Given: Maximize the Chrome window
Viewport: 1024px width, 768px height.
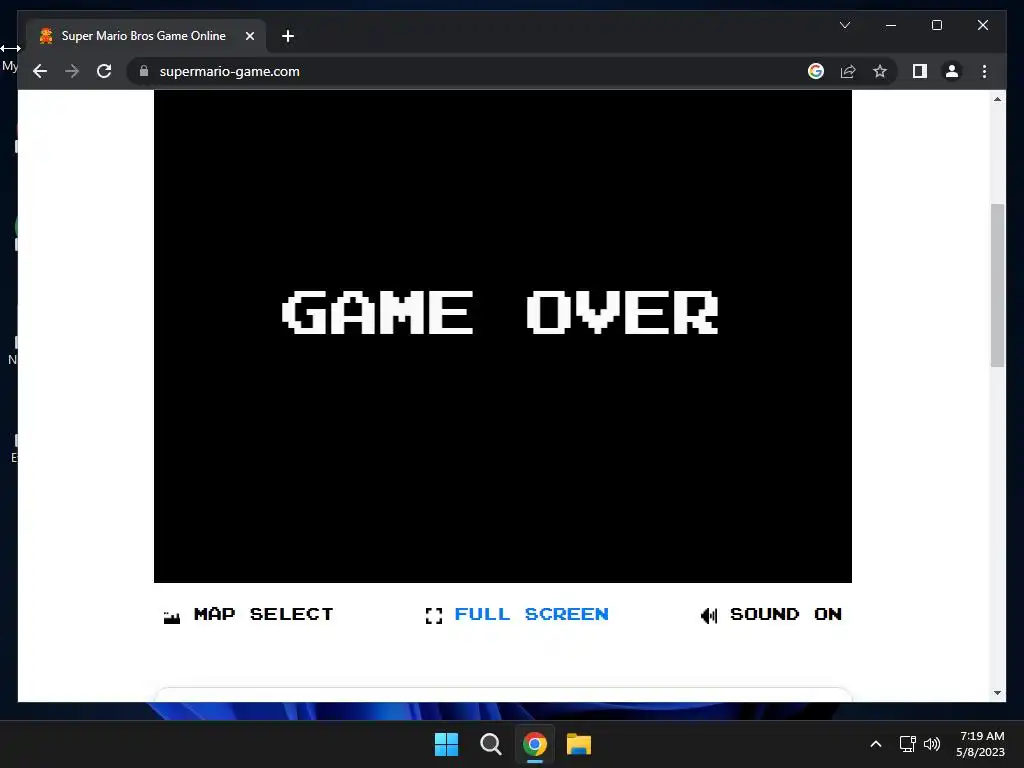Looking at the screenshot, I should (936, 25).
